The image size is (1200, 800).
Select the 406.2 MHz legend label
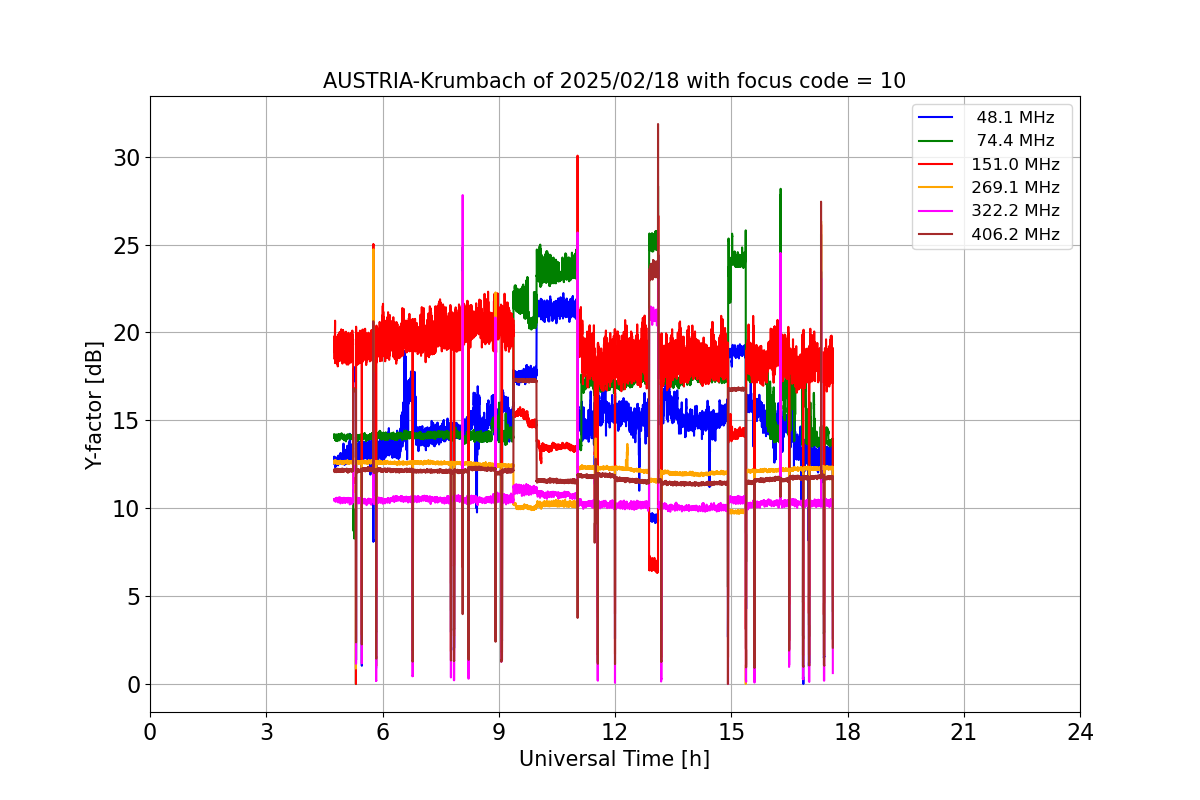pos(1015,234)
